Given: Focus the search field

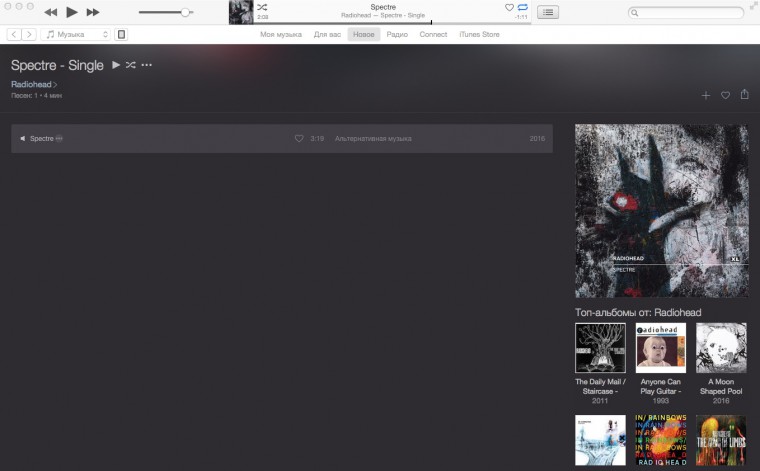Looking at the screenshot, I should 686,13.
